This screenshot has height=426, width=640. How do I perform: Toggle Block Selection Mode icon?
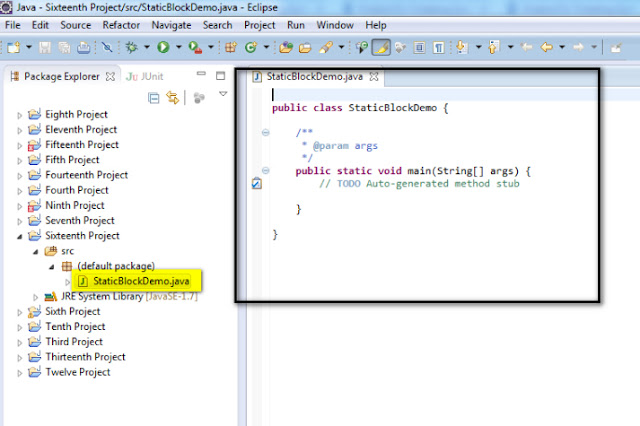click(419, 47)
